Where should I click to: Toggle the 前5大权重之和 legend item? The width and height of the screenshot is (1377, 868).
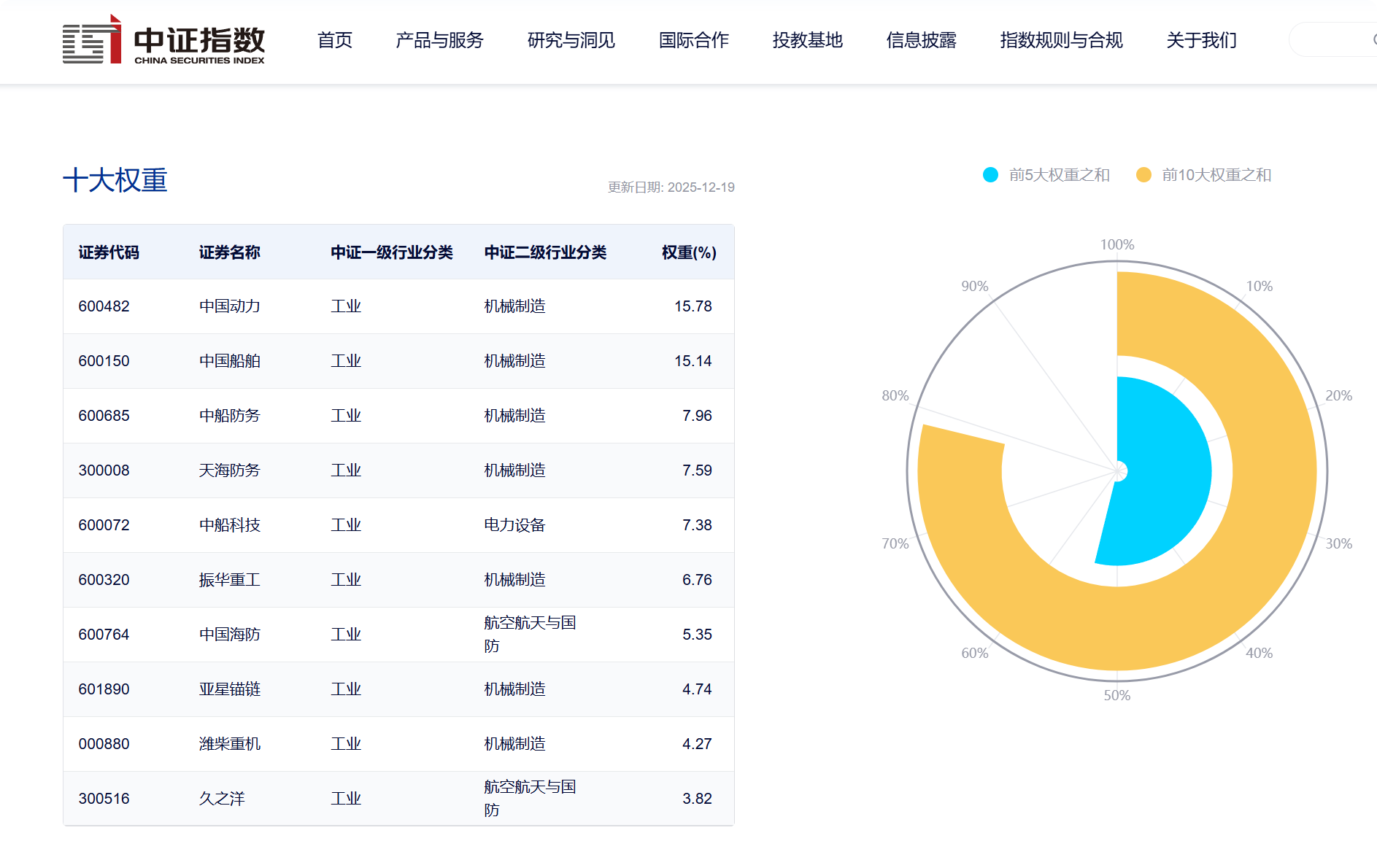1046,175
